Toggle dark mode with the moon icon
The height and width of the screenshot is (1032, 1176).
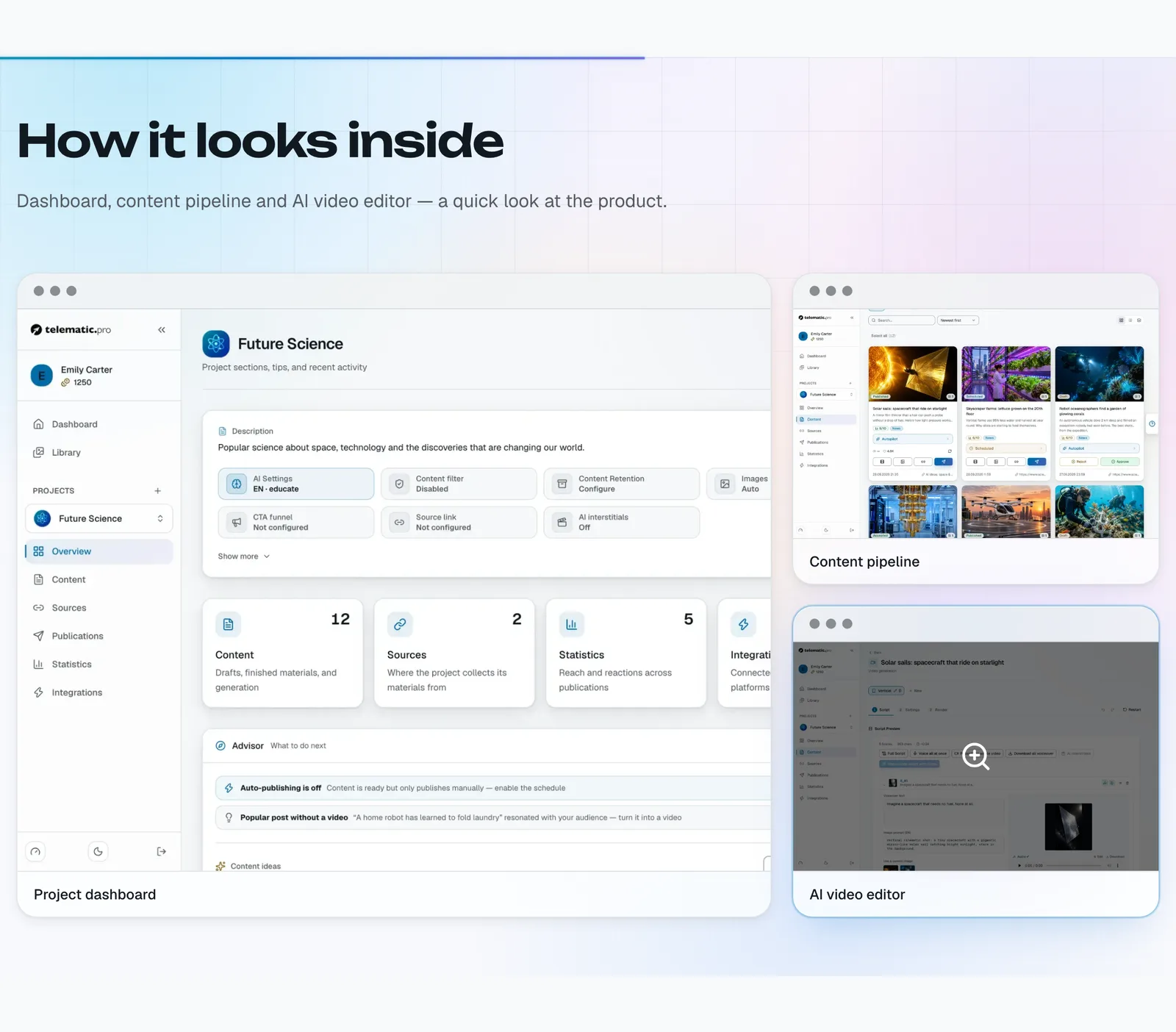(98, 851)
